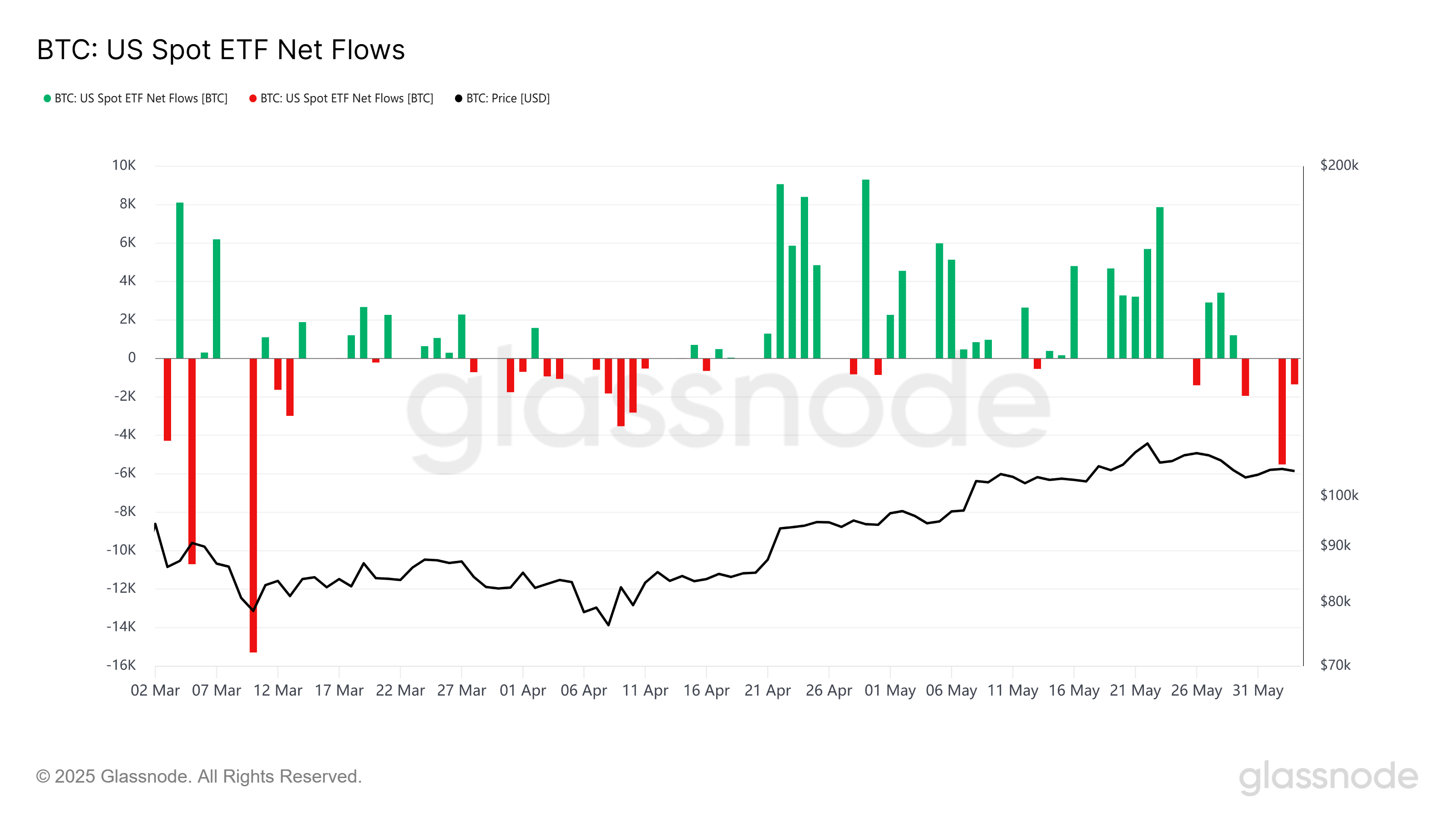
Task: Toggle the green-dotted Net Flows legend label
Action: 141,98
